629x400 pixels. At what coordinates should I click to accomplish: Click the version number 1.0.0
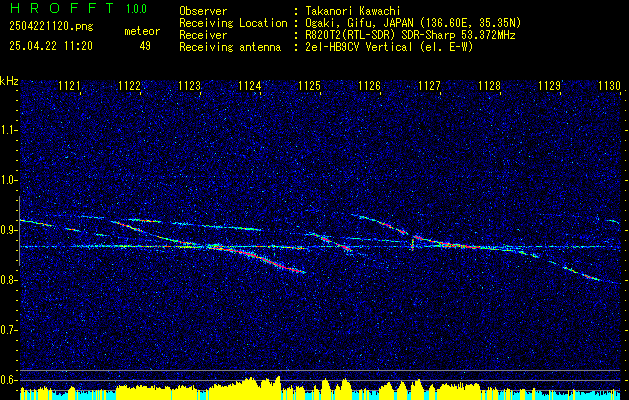(136, 9)
